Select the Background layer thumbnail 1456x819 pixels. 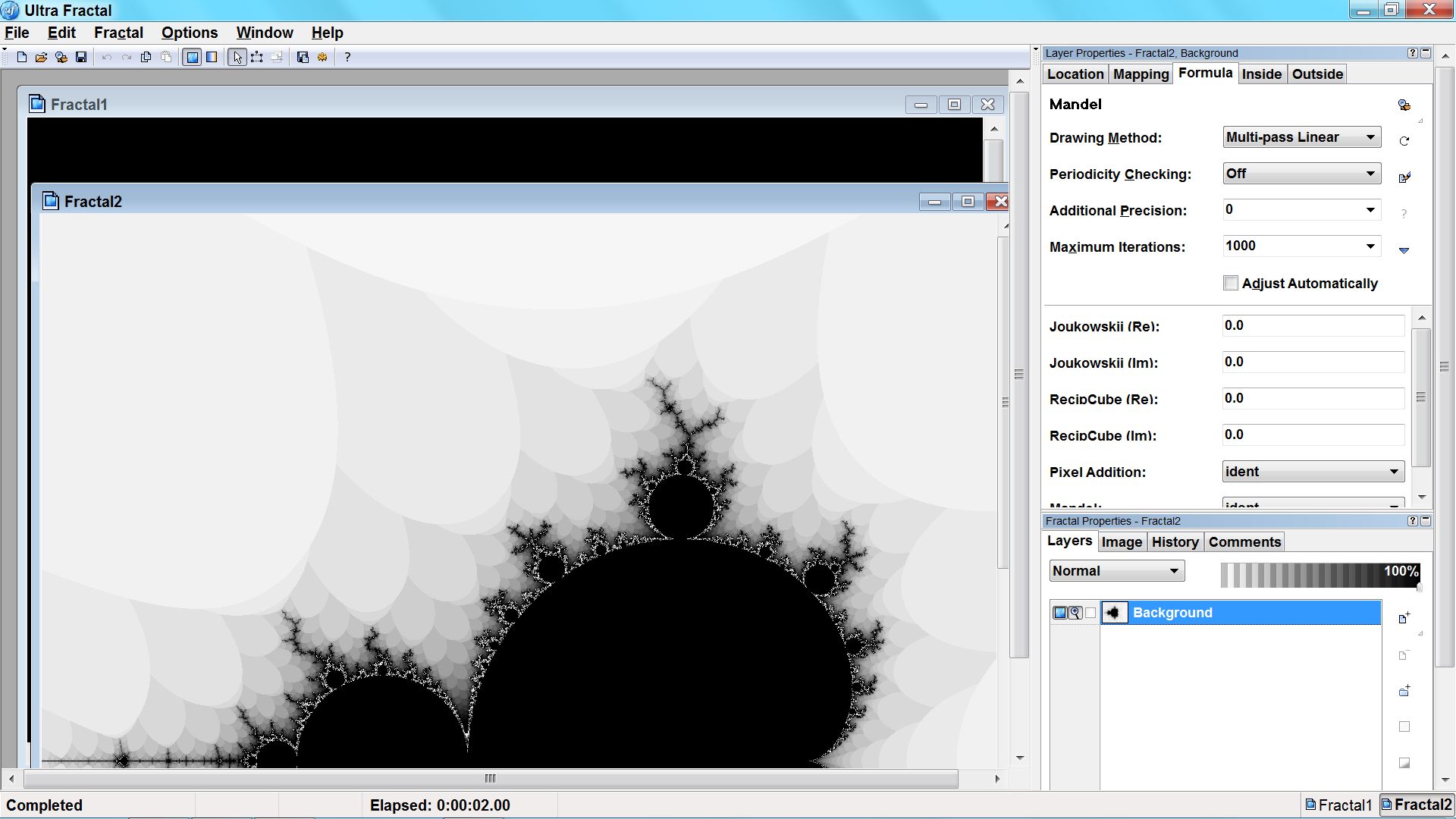[x=1114, y=613]
